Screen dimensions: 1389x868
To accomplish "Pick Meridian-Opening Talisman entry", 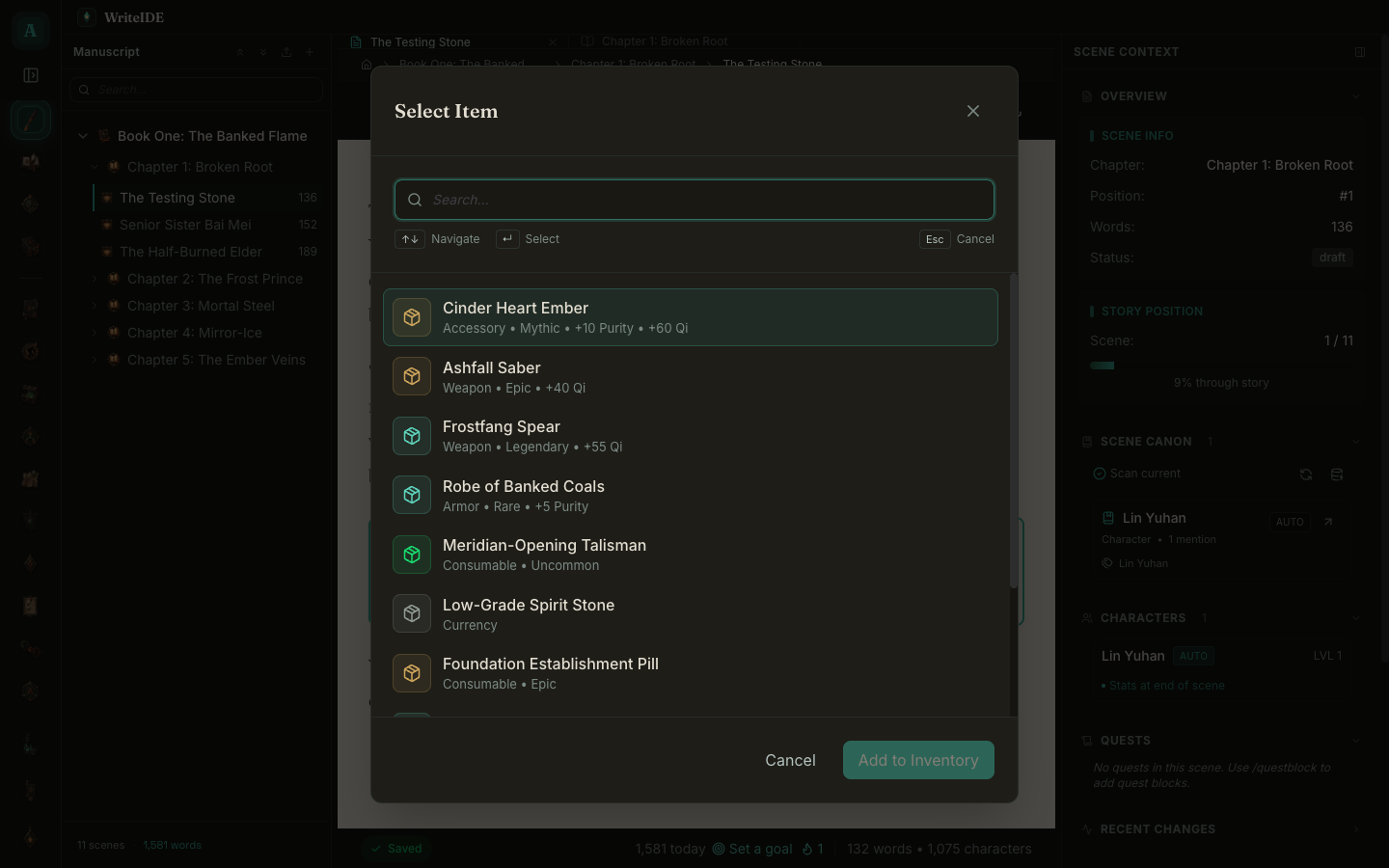I will click(691, 555).
